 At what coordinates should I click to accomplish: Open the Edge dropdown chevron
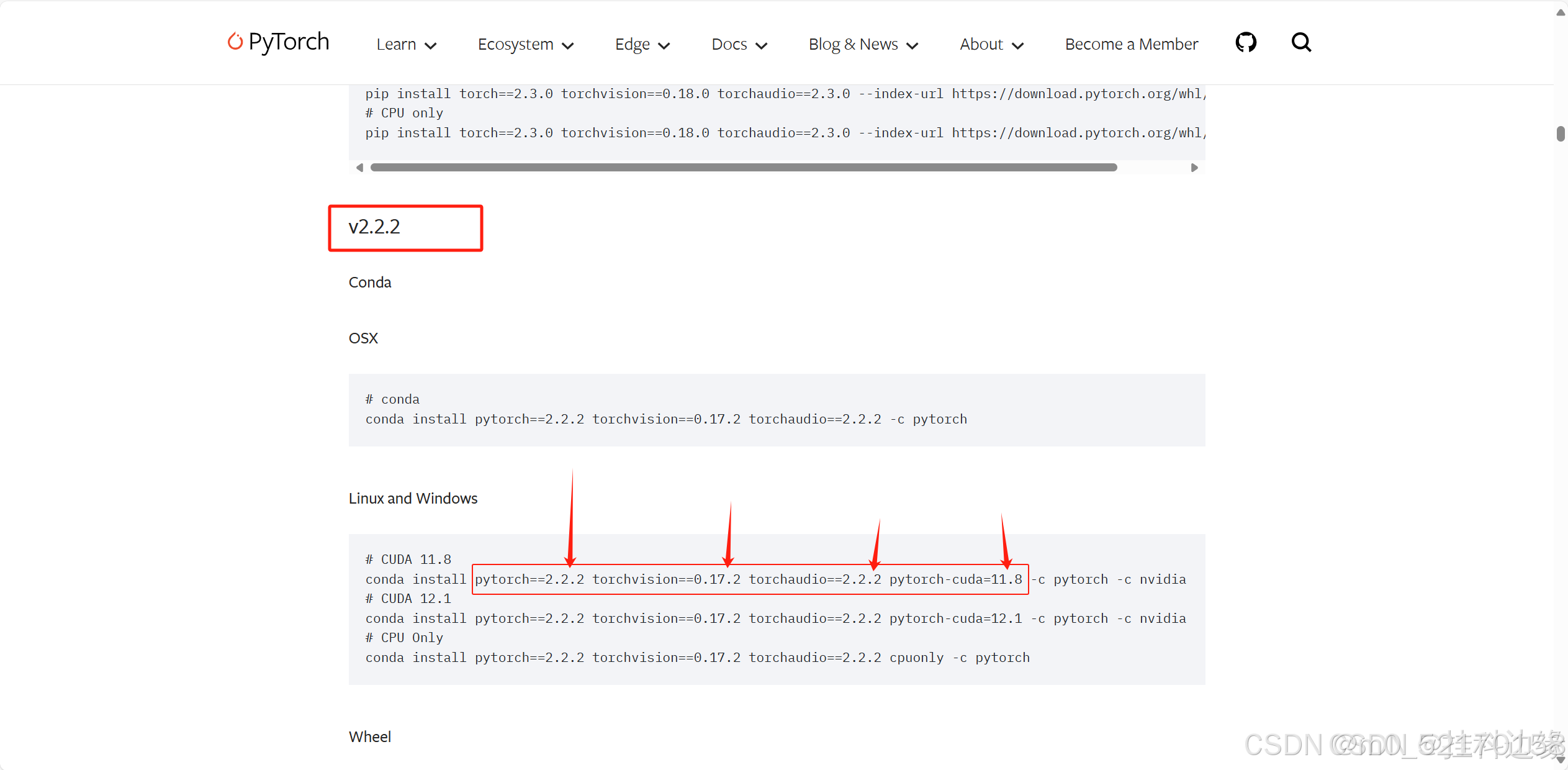click(x=664, y=45)
